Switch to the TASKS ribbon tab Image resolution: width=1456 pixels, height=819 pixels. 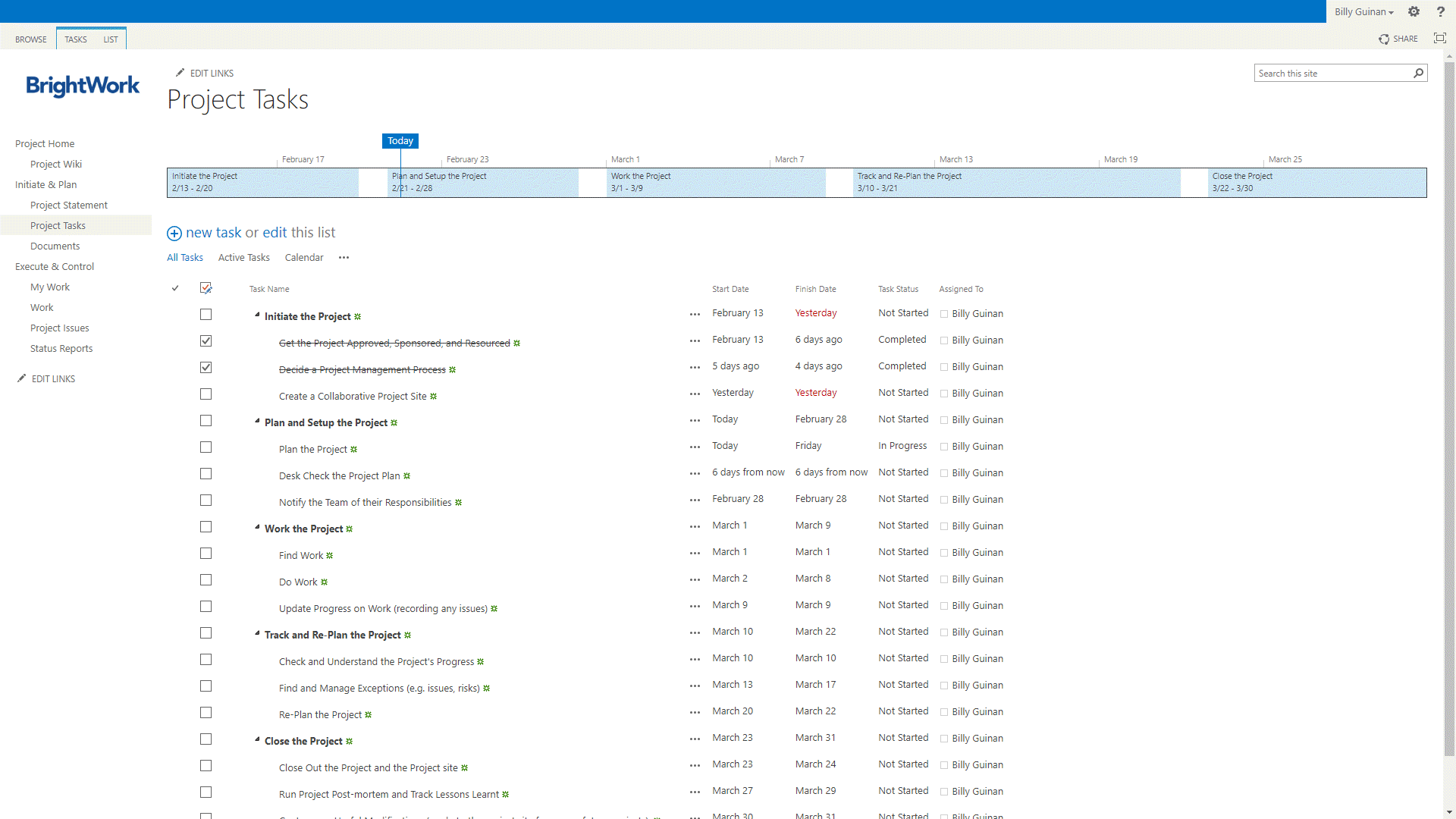tap(75, 39)
